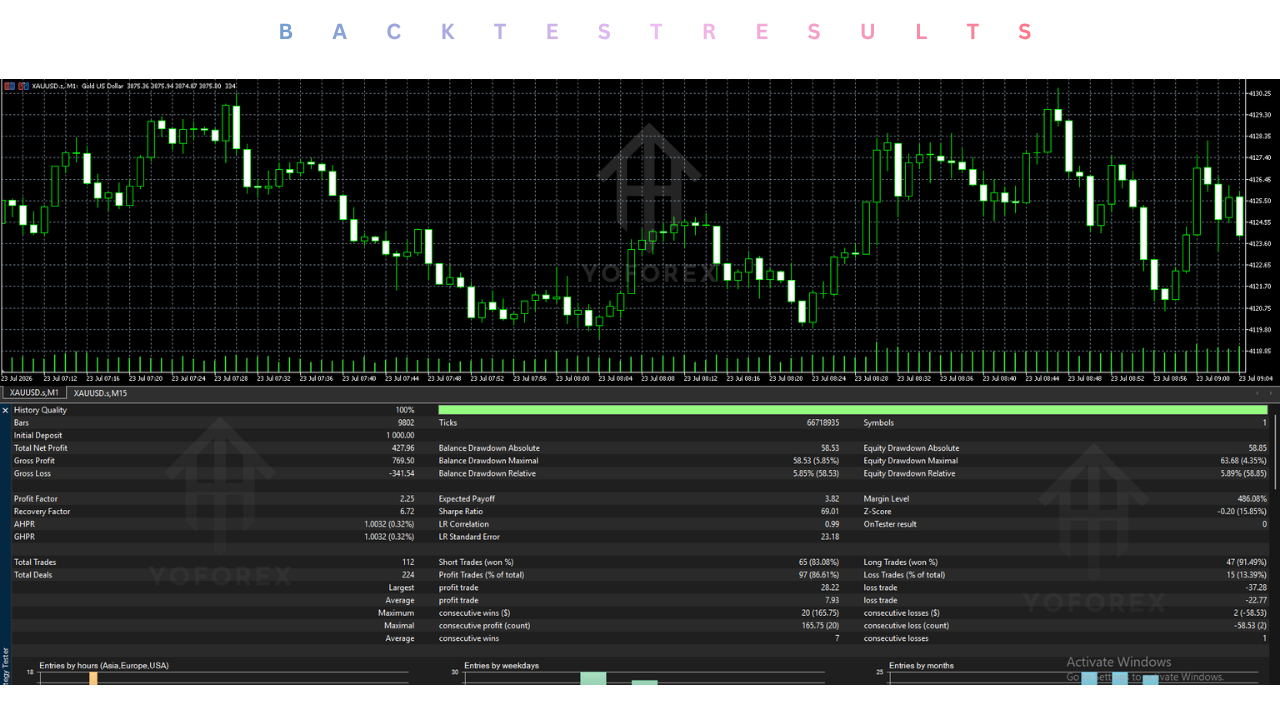1280x720 pixels.
Task: Click the chart tabs scroll-left arrow
Action: [x=1259, y=394]
